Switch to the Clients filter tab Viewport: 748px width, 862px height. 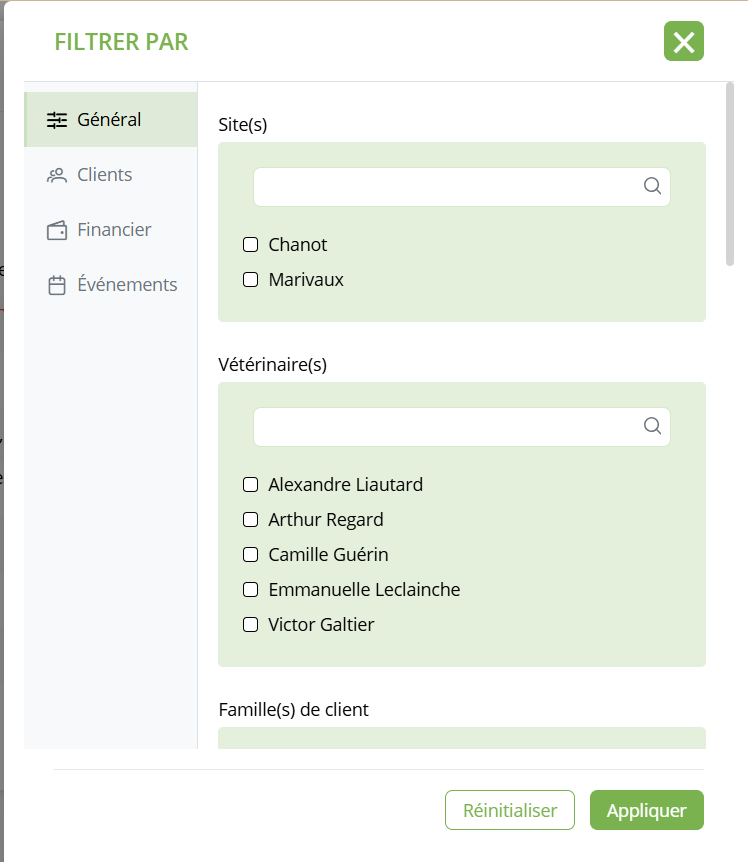[104, 175]
